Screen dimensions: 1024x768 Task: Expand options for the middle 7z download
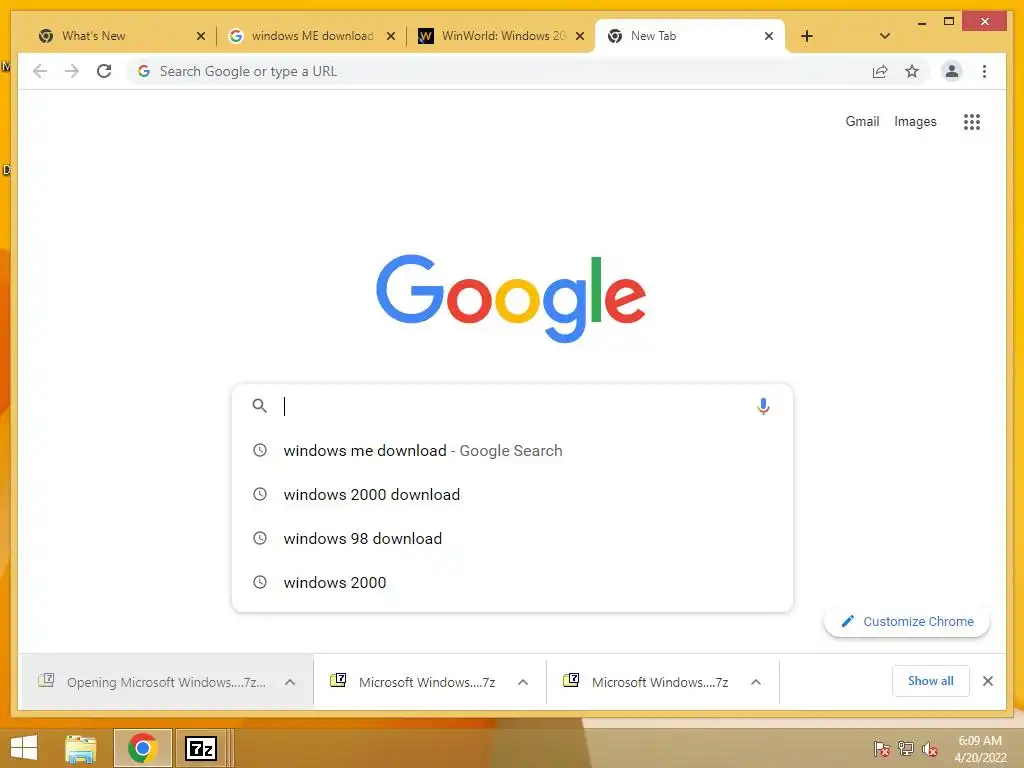point(522,682)
